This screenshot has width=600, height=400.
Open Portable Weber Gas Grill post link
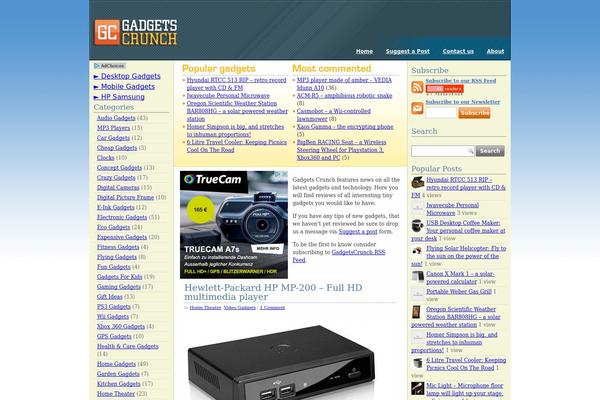(459, 291)
